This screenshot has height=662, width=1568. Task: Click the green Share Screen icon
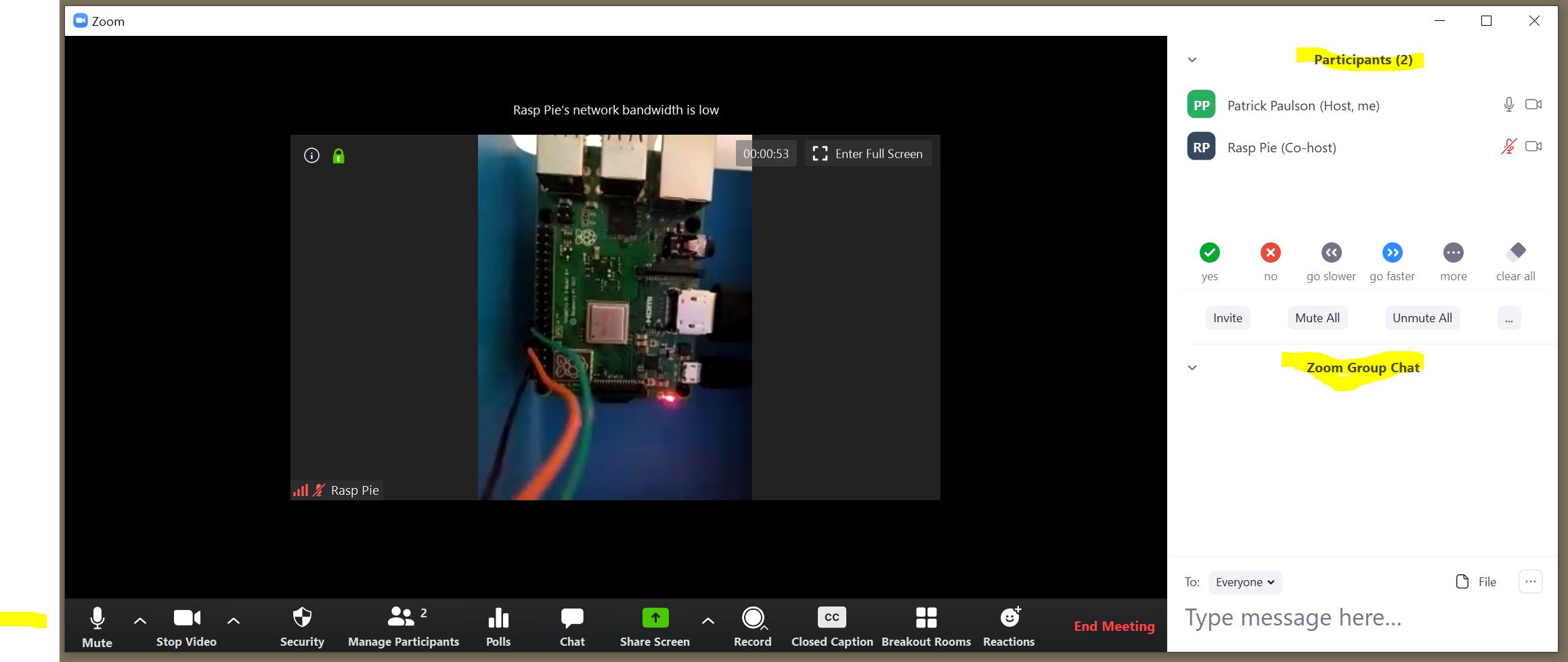[655, 618]
